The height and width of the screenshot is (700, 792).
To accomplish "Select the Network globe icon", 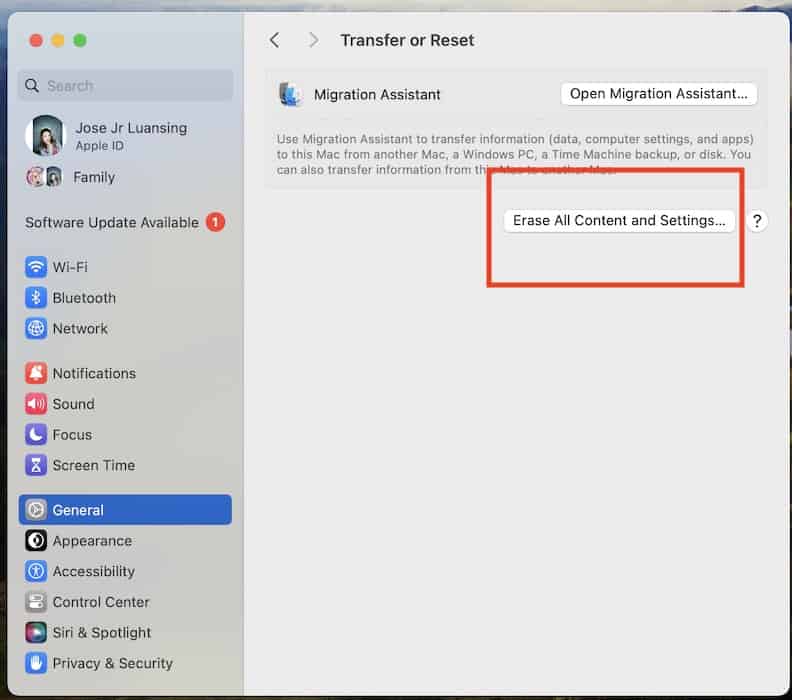I will coord(36,328).
